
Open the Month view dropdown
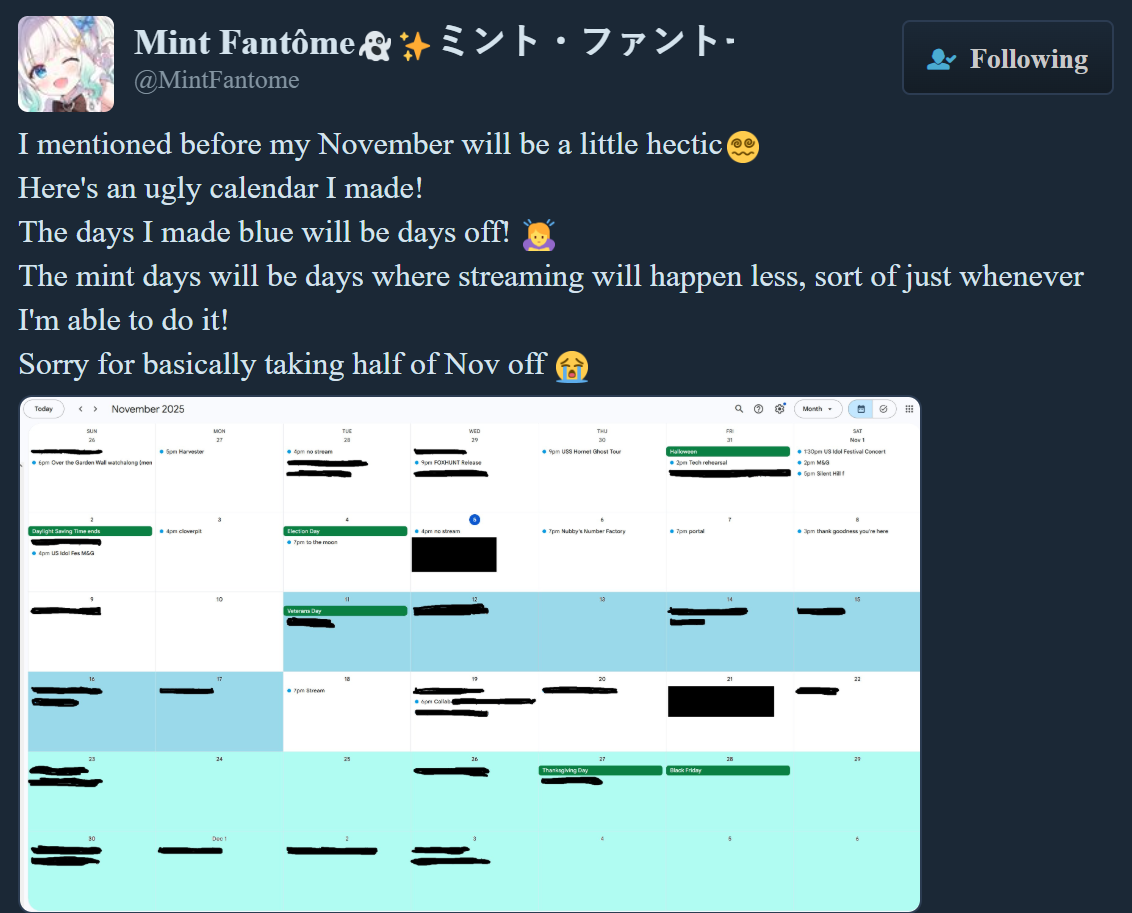(x=818, y=409)
